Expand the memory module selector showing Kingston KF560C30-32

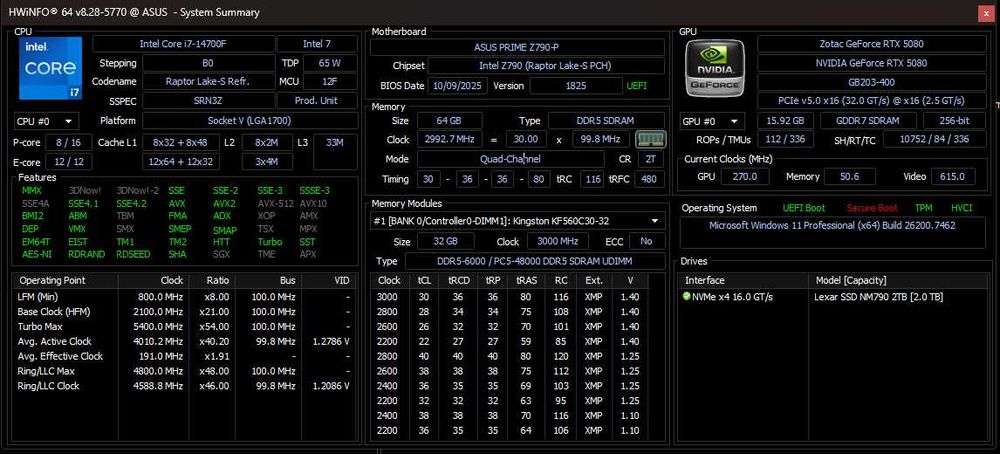coord(517,221)
